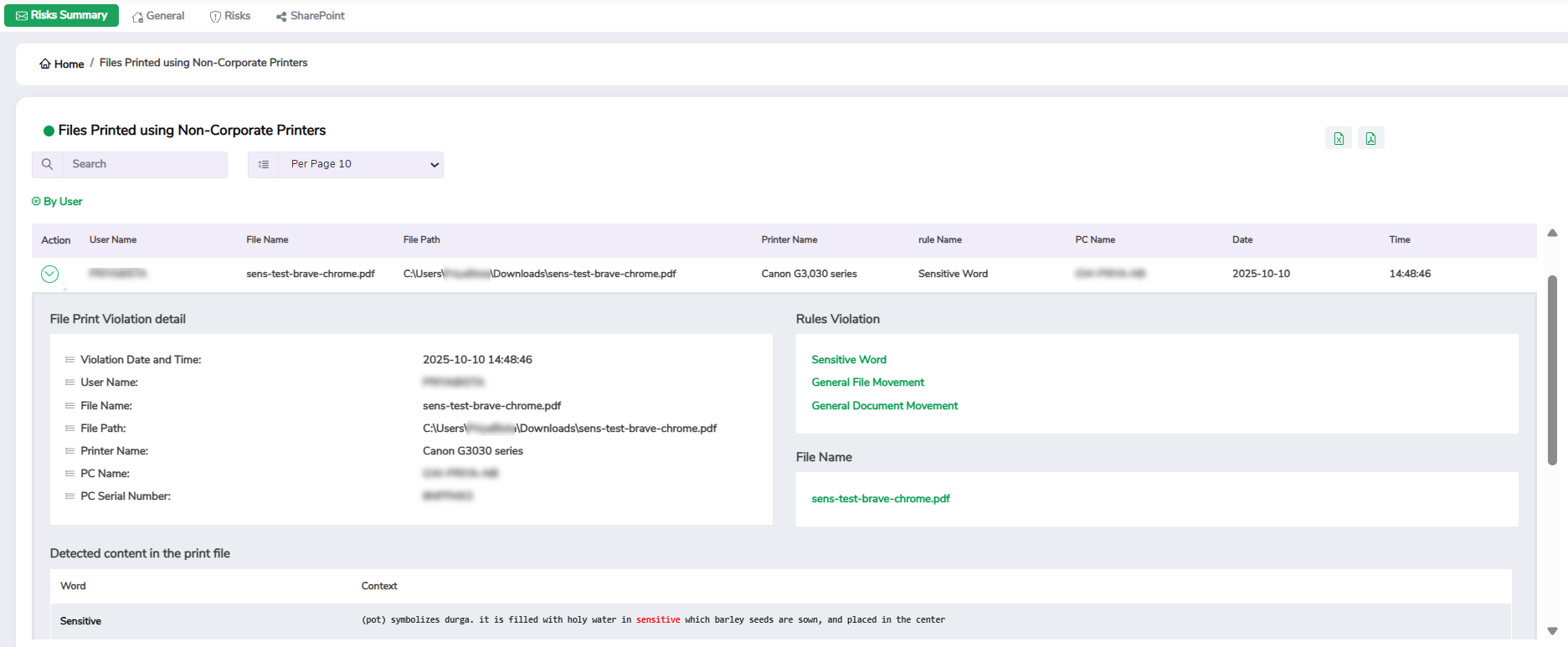Open the Per Page 10 dropdown
Screen dimensions: 1568x647
(x=361, y=165)
